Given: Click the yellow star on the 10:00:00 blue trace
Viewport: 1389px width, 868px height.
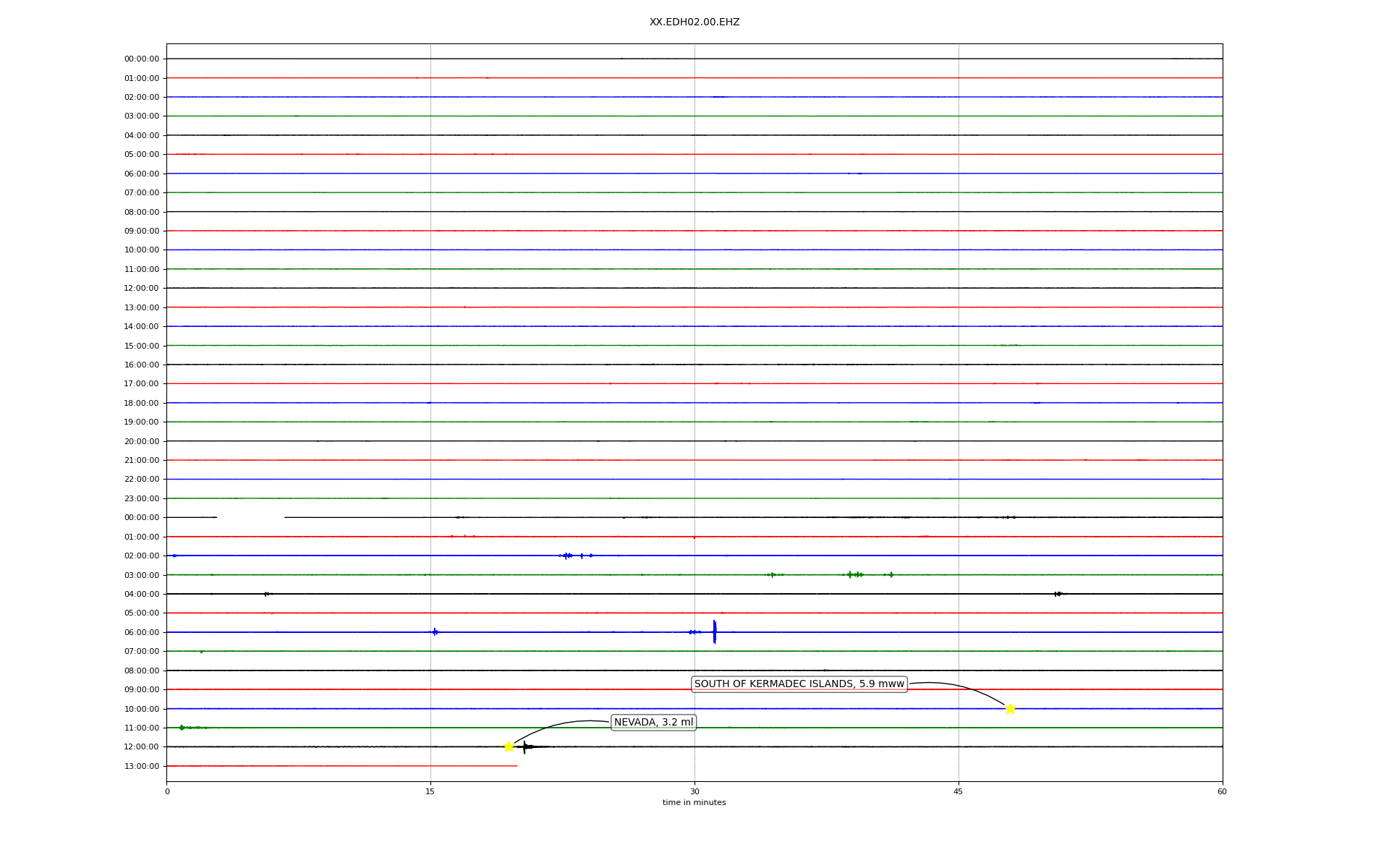Looking at the screenshot, I should [1010, 709].
